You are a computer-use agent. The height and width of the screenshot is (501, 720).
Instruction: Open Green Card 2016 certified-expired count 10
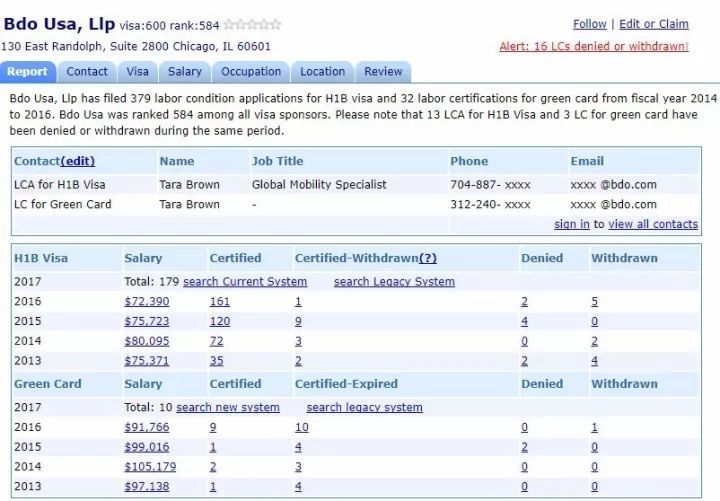[302, 428]
